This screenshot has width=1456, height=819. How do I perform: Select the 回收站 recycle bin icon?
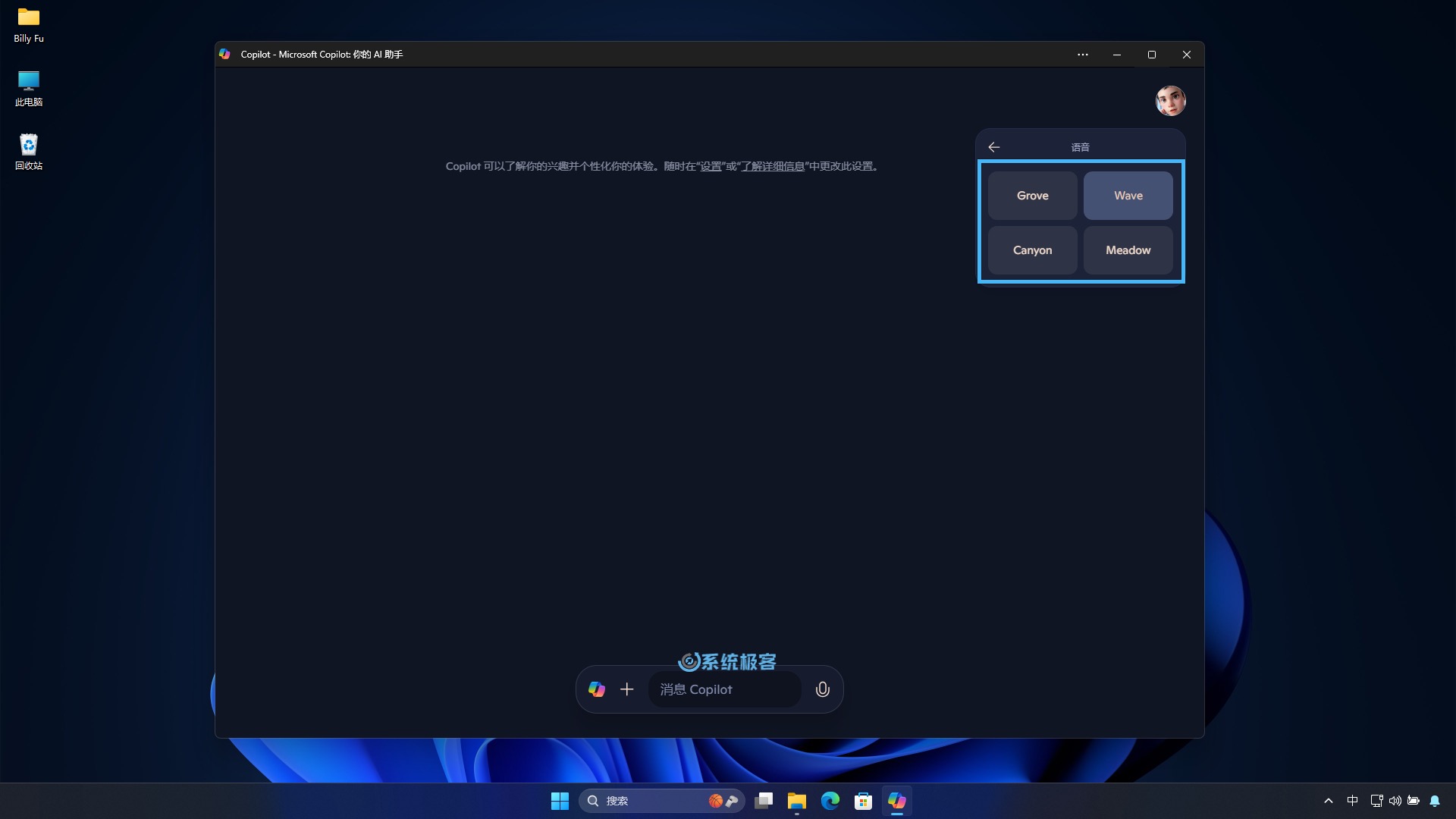click(x=29, y=152)
